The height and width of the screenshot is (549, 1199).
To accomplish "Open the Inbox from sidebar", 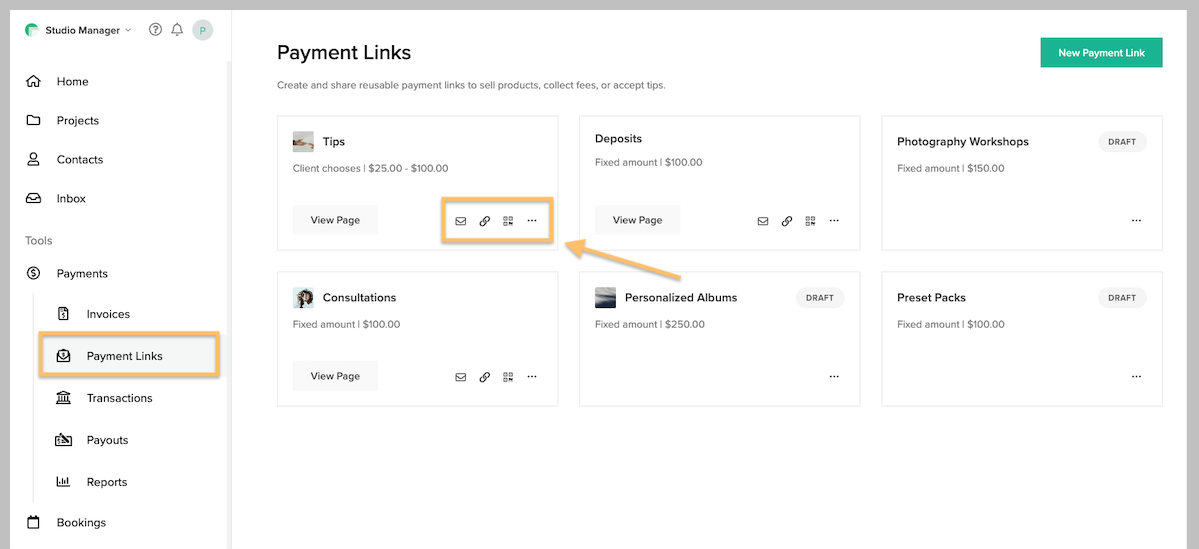I will click(x=71, y=199).
